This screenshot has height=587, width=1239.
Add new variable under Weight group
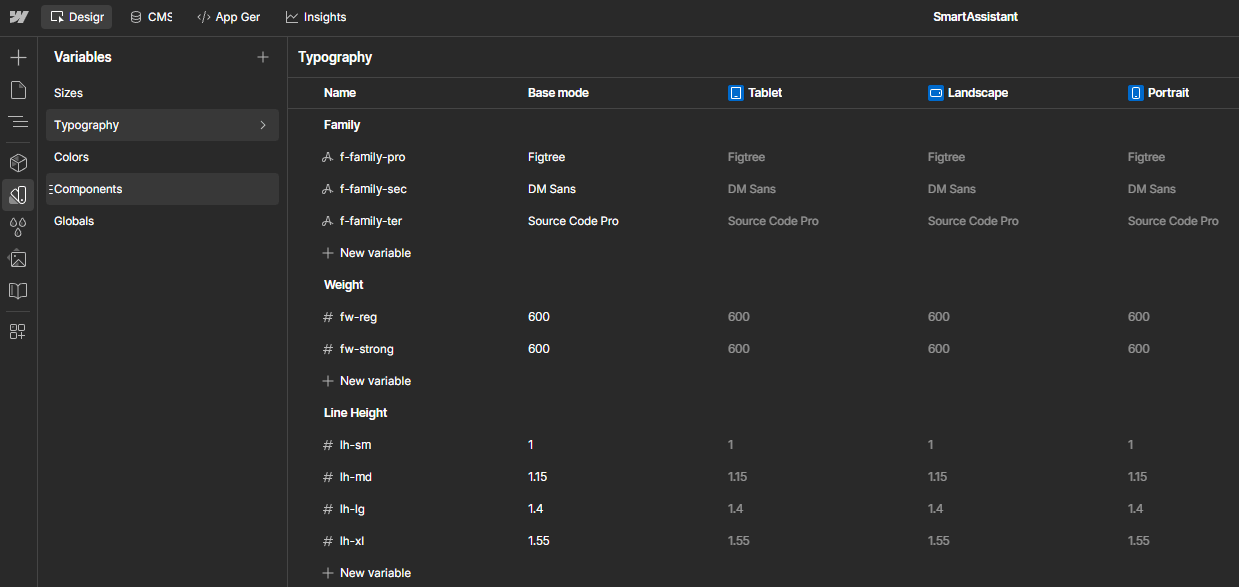[366, 381]
